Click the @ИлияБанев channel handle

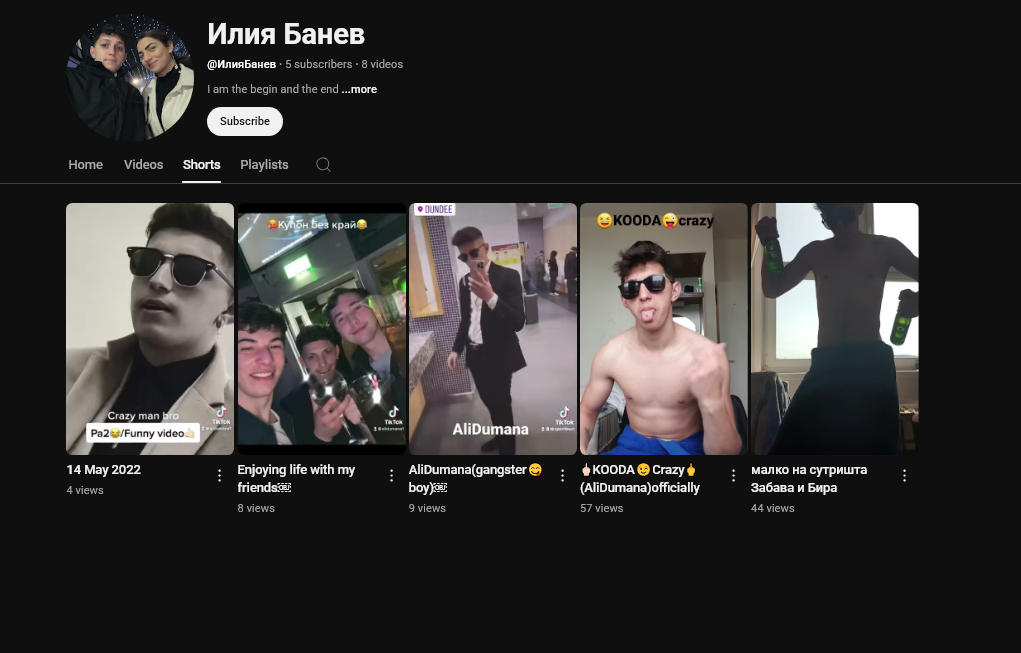242,64
